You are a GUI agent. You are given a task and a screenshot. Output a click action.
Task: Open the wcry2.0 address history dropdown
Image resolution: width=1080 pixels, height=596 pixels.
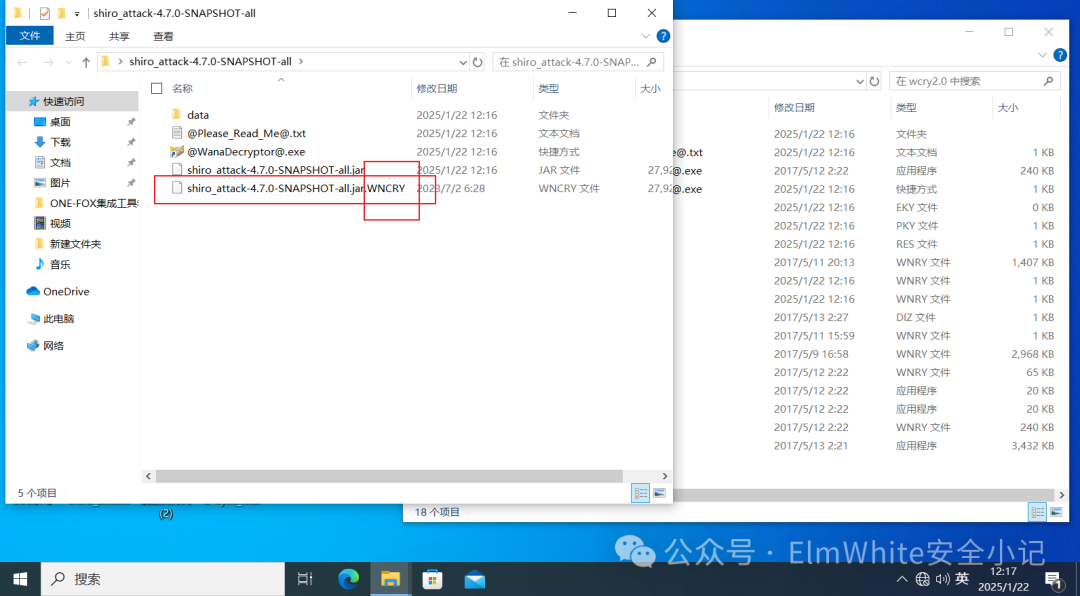pyautogui.click(x=860, y=81)
